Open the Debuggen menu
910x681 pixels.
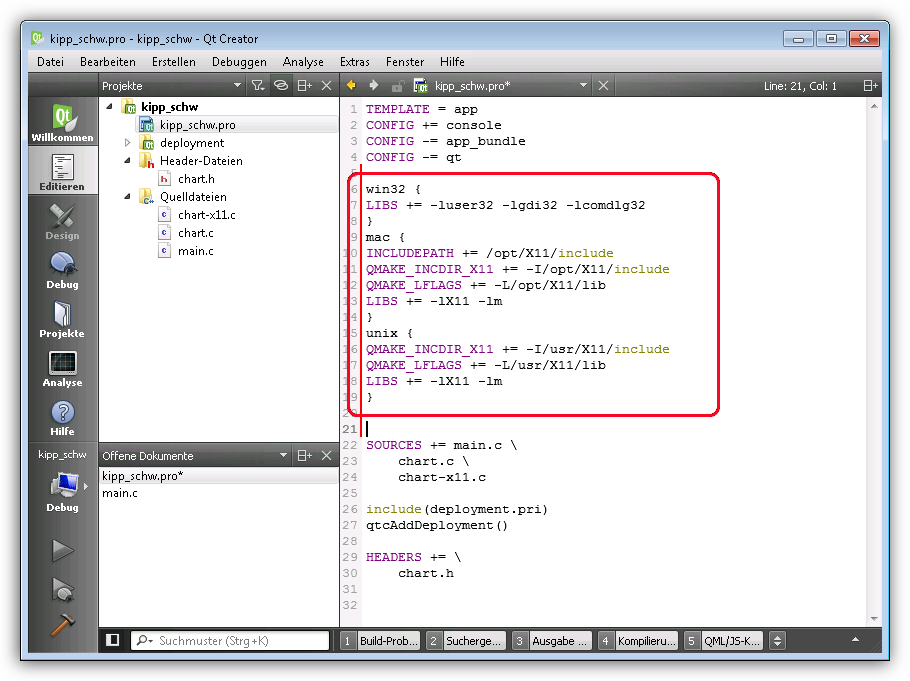(x=239, y=62)
